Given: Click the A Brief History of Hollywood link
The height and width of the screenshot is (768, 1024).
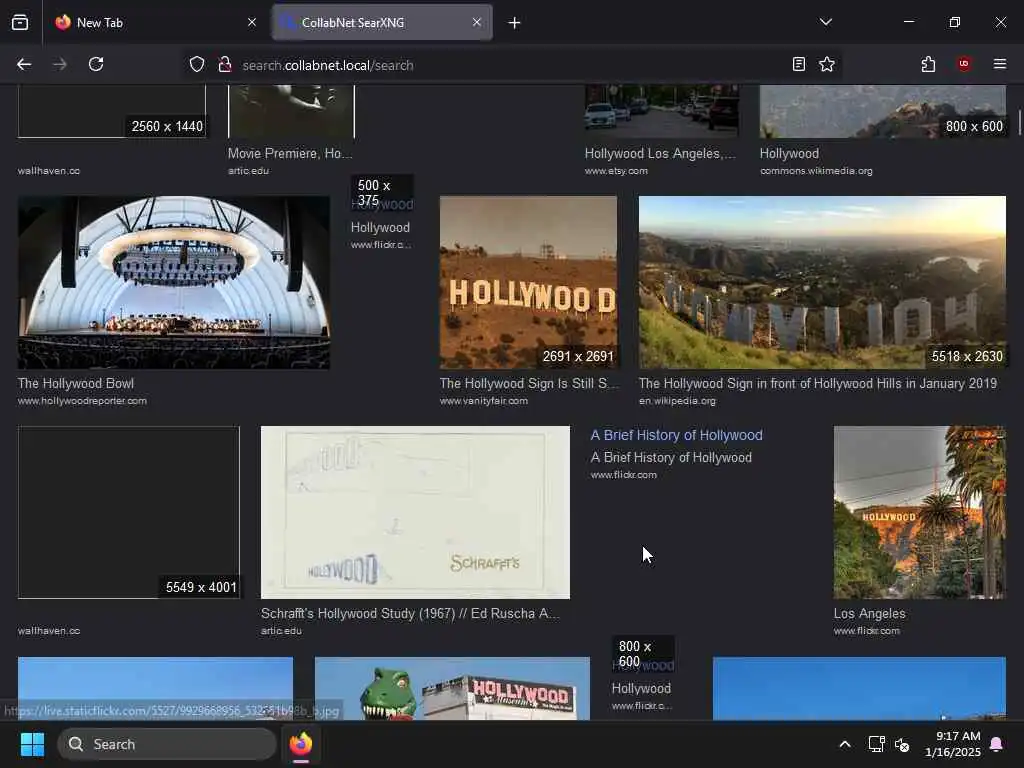Looking at the screenshot, I should [x=677, y=435].
